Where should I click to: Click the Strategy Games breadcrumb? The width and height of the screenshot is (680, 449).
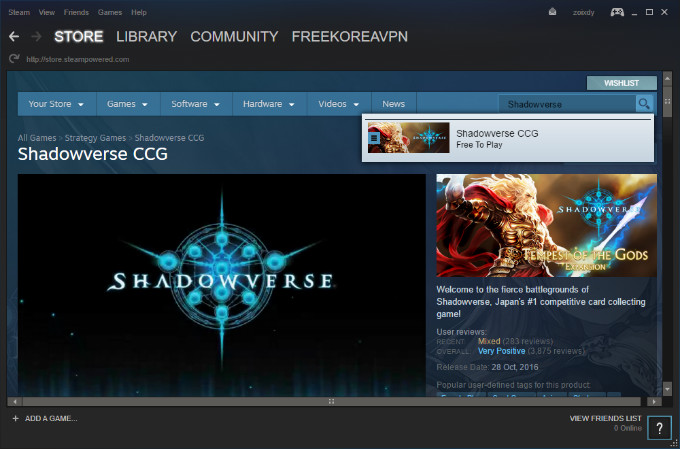[x=95, y=138]
